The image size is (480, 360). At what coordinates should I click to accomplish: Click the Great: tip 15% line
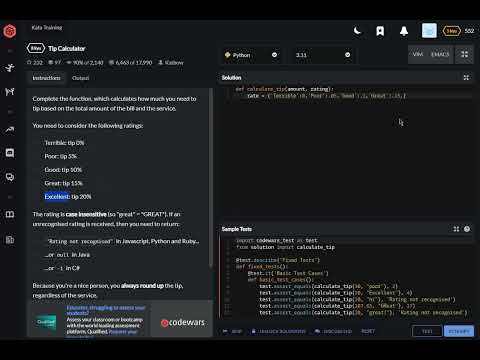tap(63, 183)
